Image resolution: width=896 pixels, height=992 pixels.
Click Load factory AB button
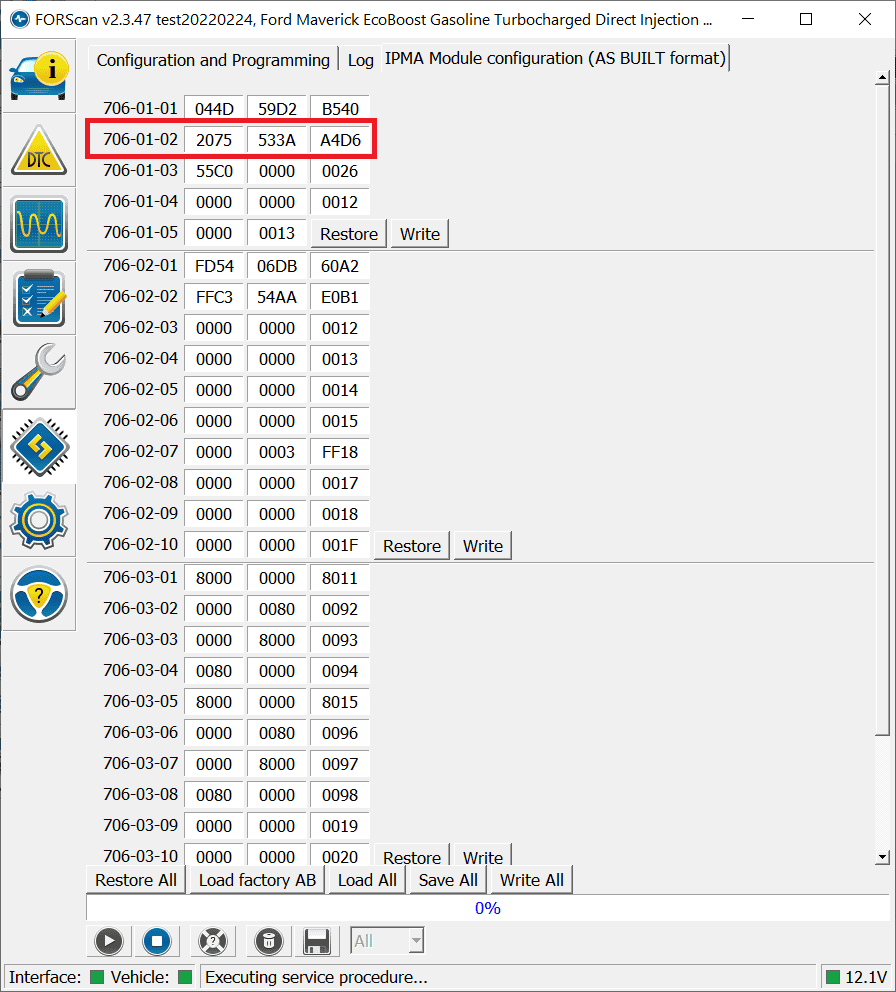[258, 880]
